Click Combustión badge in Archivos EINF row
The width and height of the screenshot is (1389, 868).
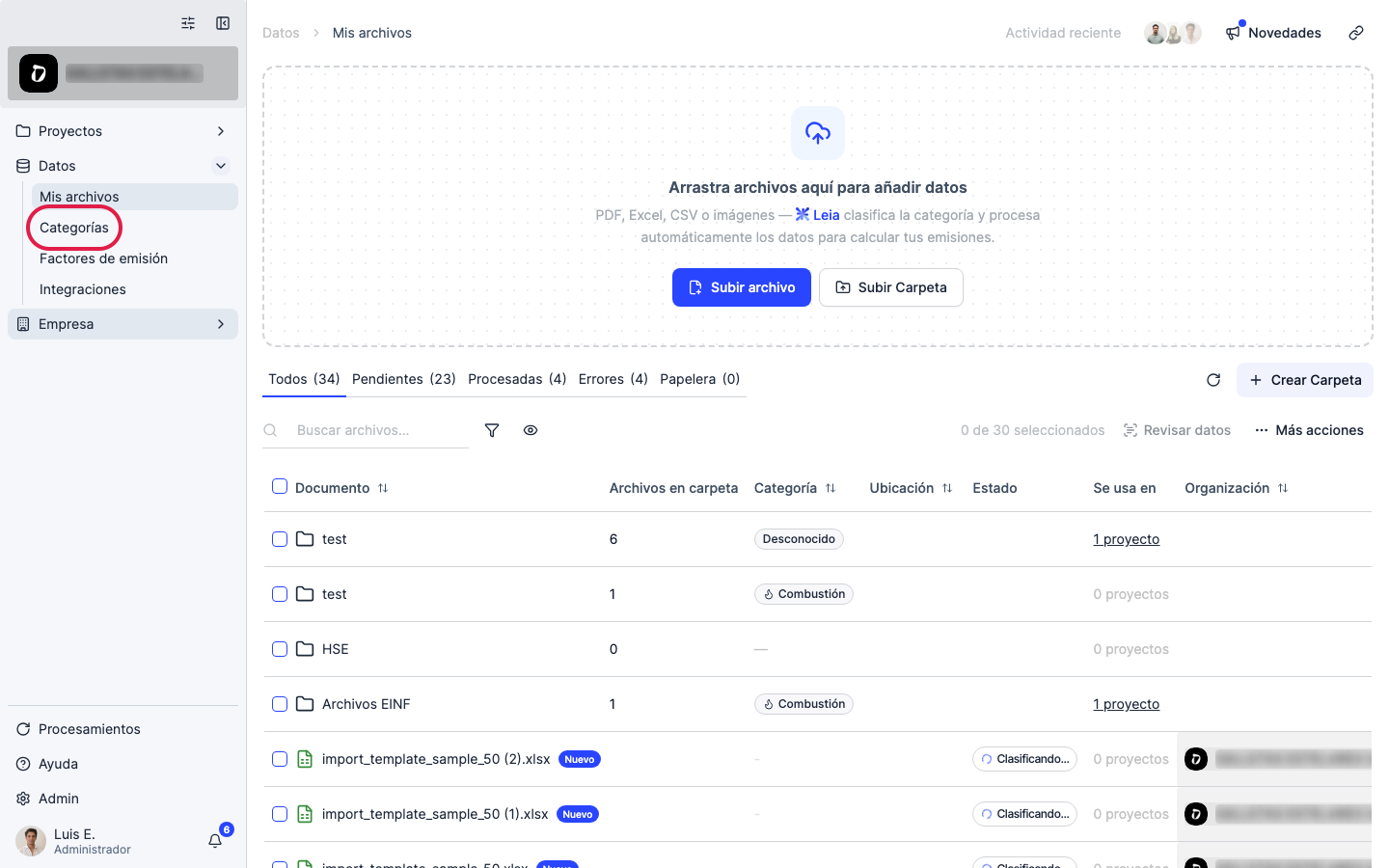point(803,704)
